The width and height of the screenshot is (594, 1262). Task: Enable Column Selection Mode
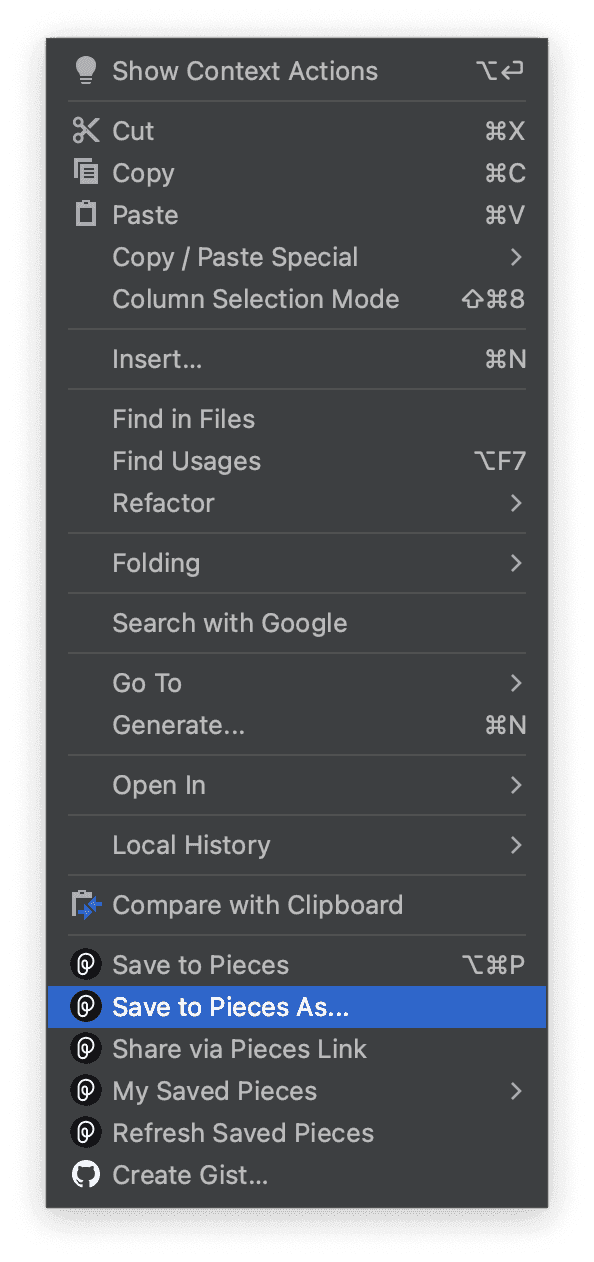click(256, 299)
